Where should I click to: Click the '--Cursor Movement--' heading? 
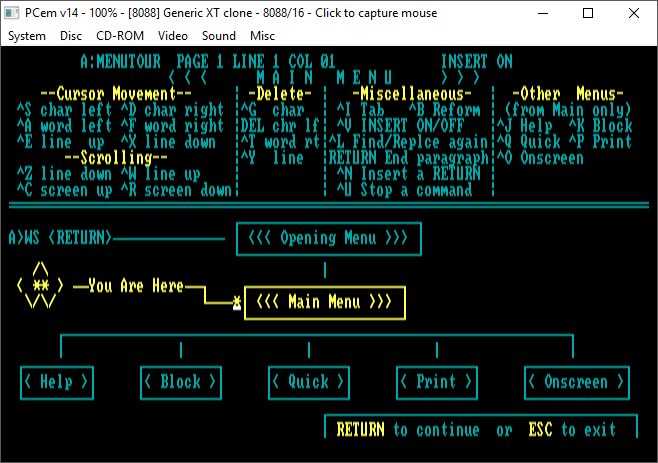(x=116, y=94)
